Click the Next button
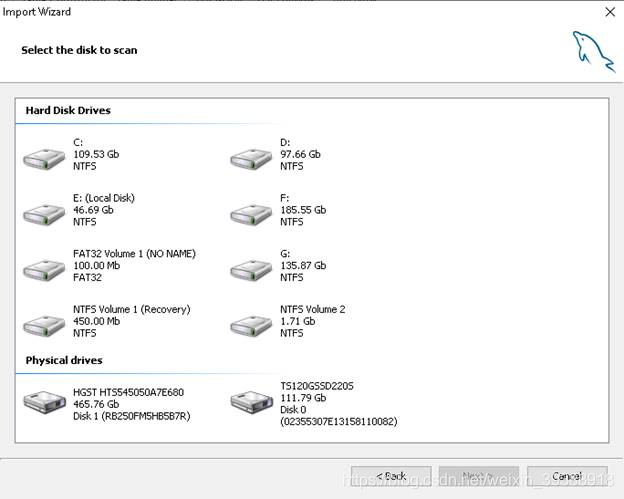The image size is (624, 499). point(476,476)
